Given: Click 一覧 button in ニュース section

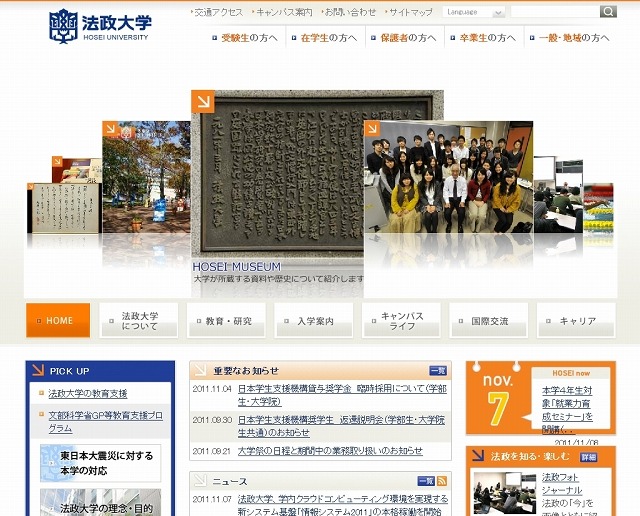Looking at the screenshot, I should [426, 481].
